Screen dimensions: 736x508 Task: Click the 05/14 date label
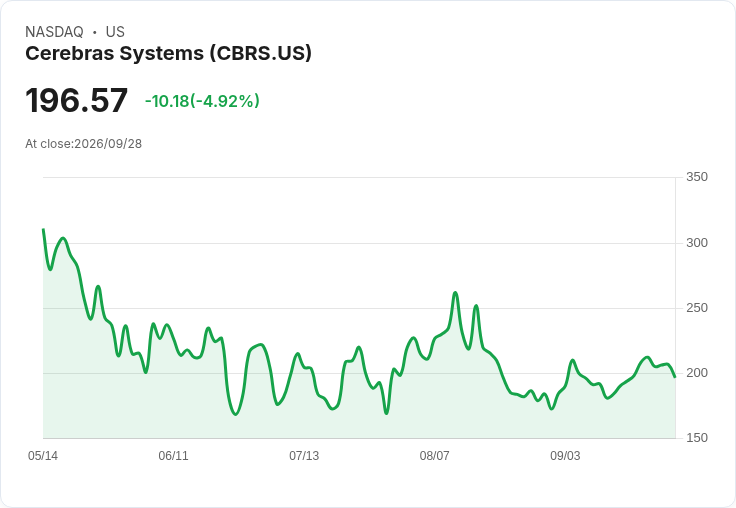pyautogui.click(x=43, y=456)
